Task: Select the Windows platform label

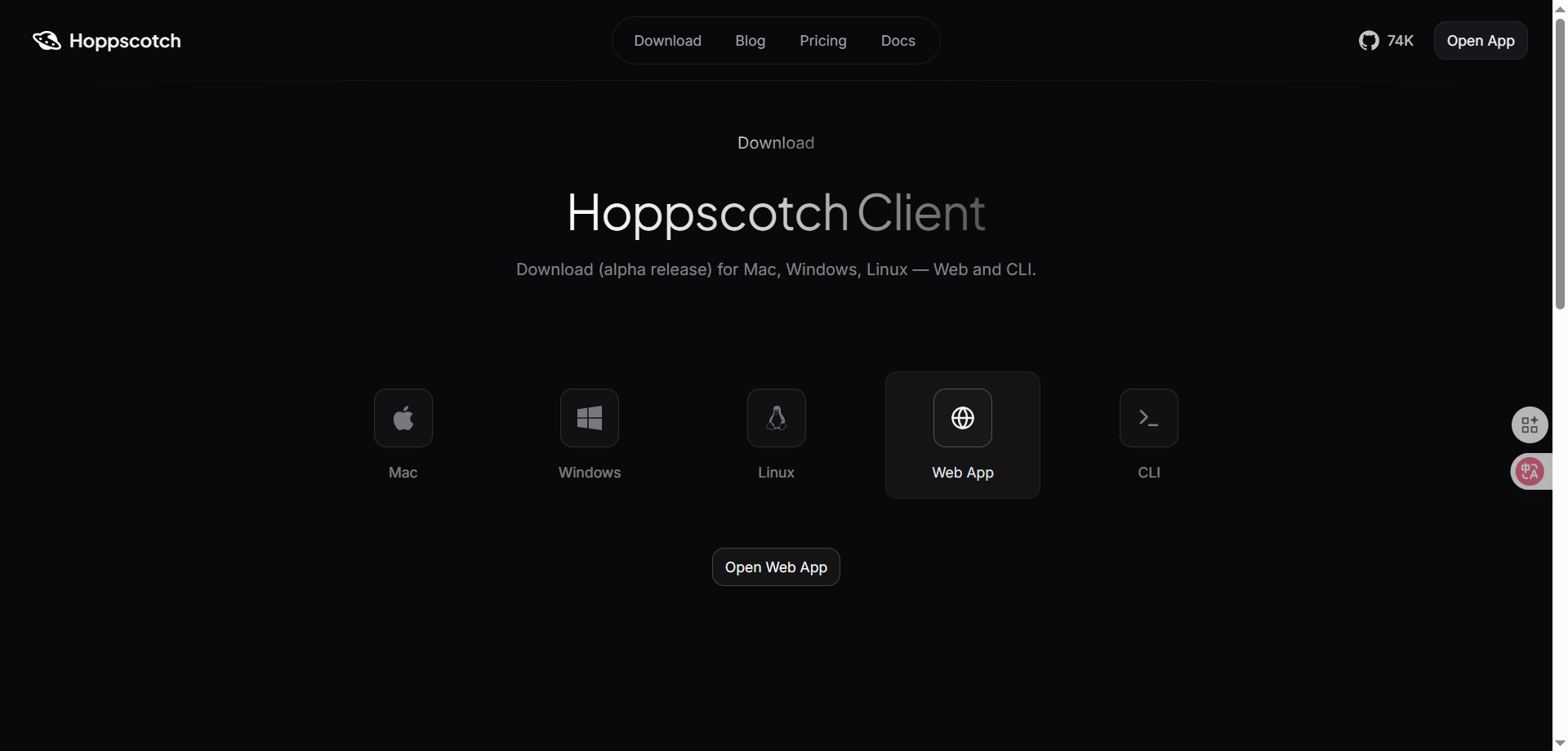Action: tap(590, 473)
